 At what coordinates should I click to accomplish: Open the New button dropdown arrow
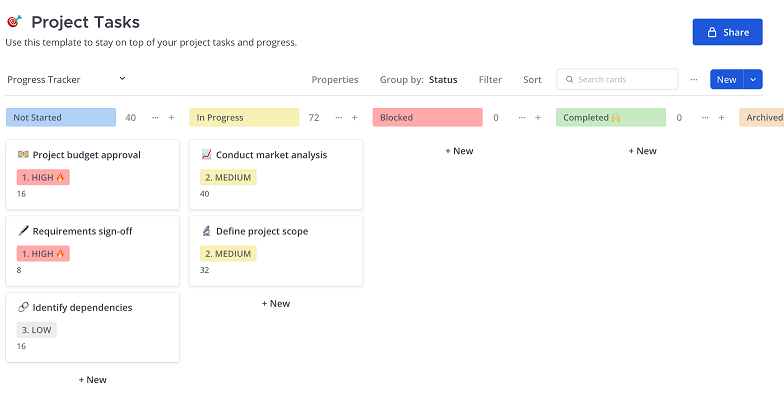pyautogui.click(x=753, y=80)
